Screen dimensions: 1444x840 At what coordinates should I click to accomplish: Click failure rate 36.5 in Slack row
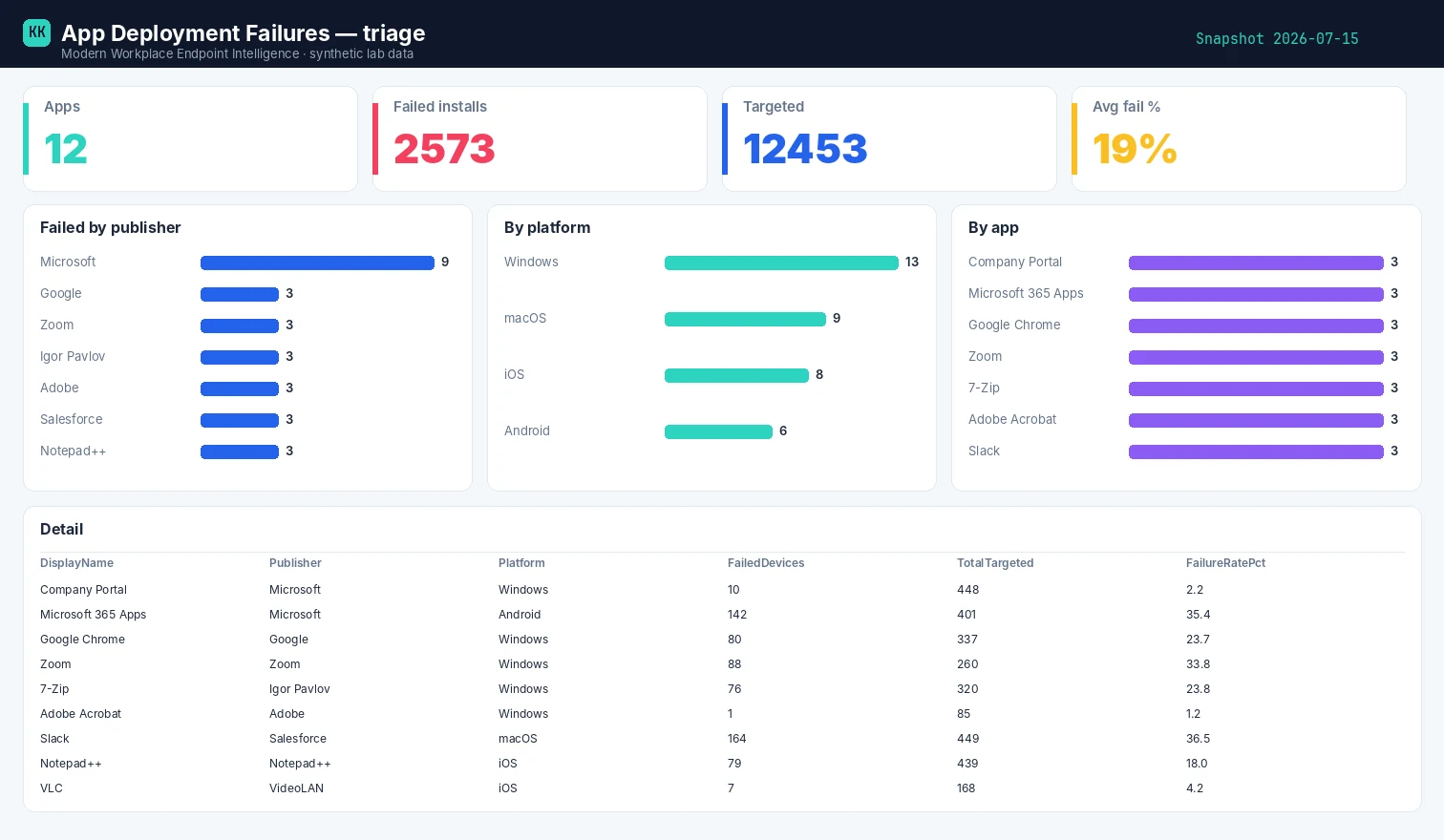1198,739
